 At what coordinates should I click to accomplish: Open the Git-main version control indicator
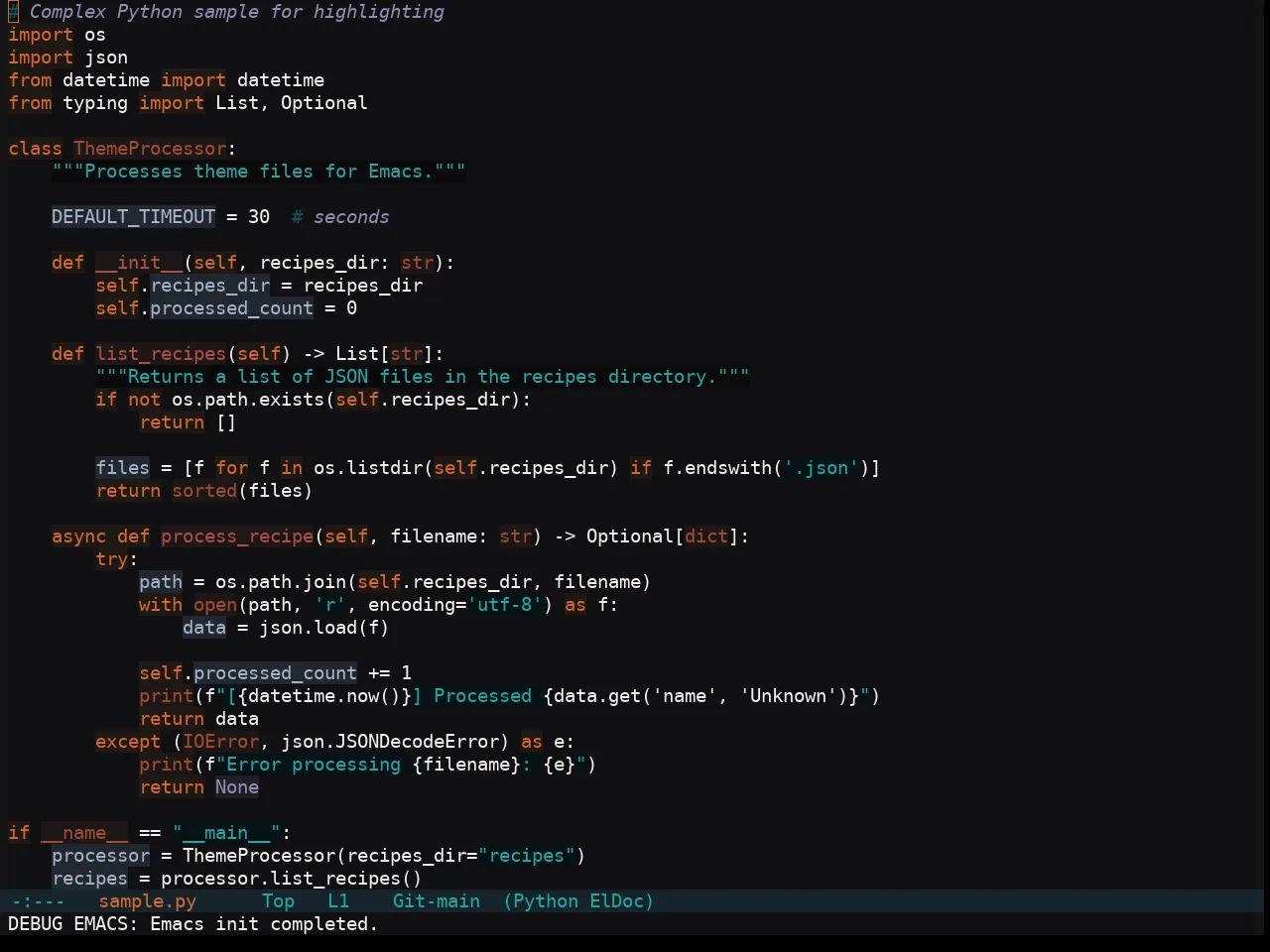click(x=436, y=901)
